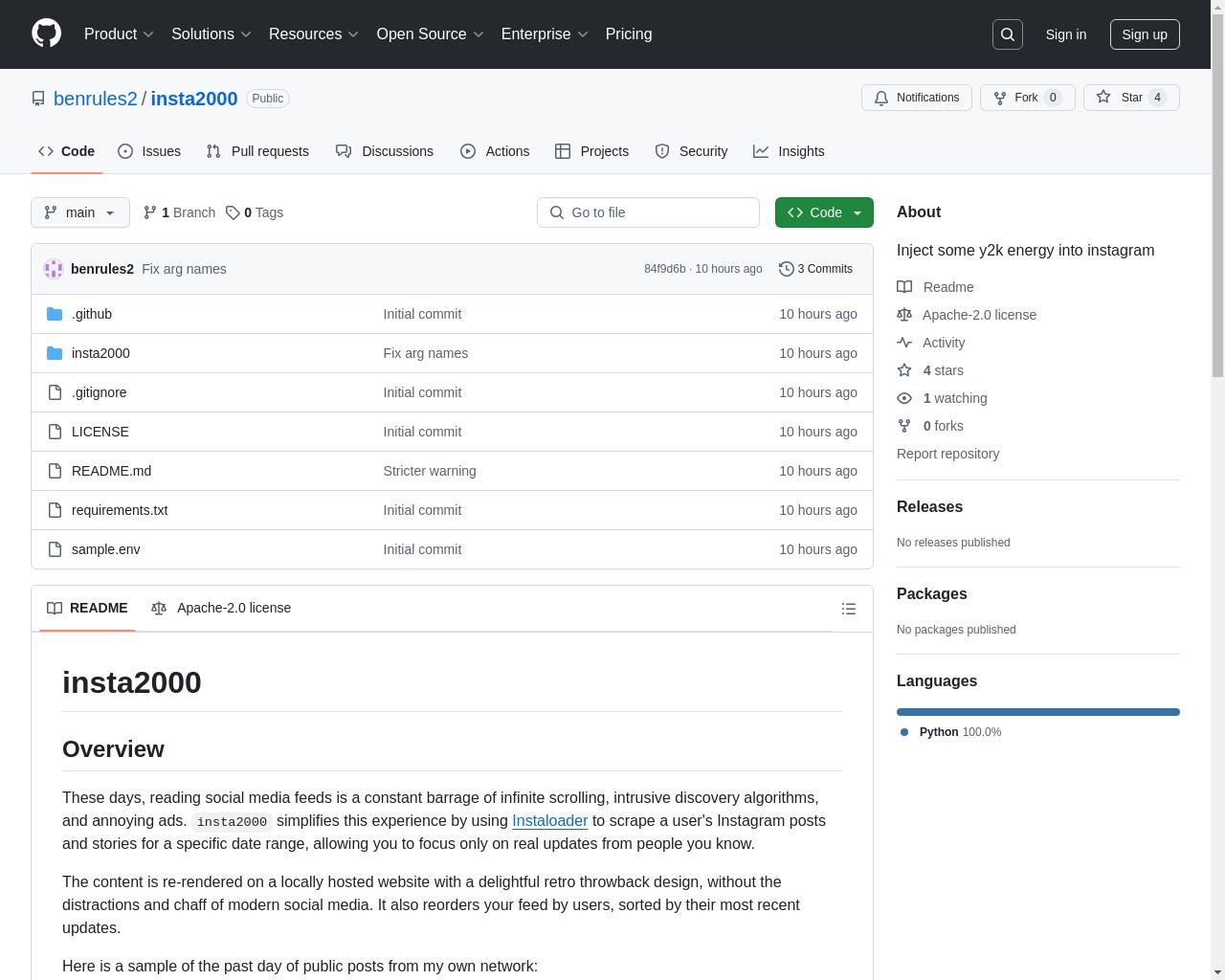Open the GitHub home logo

coord(46,33)
